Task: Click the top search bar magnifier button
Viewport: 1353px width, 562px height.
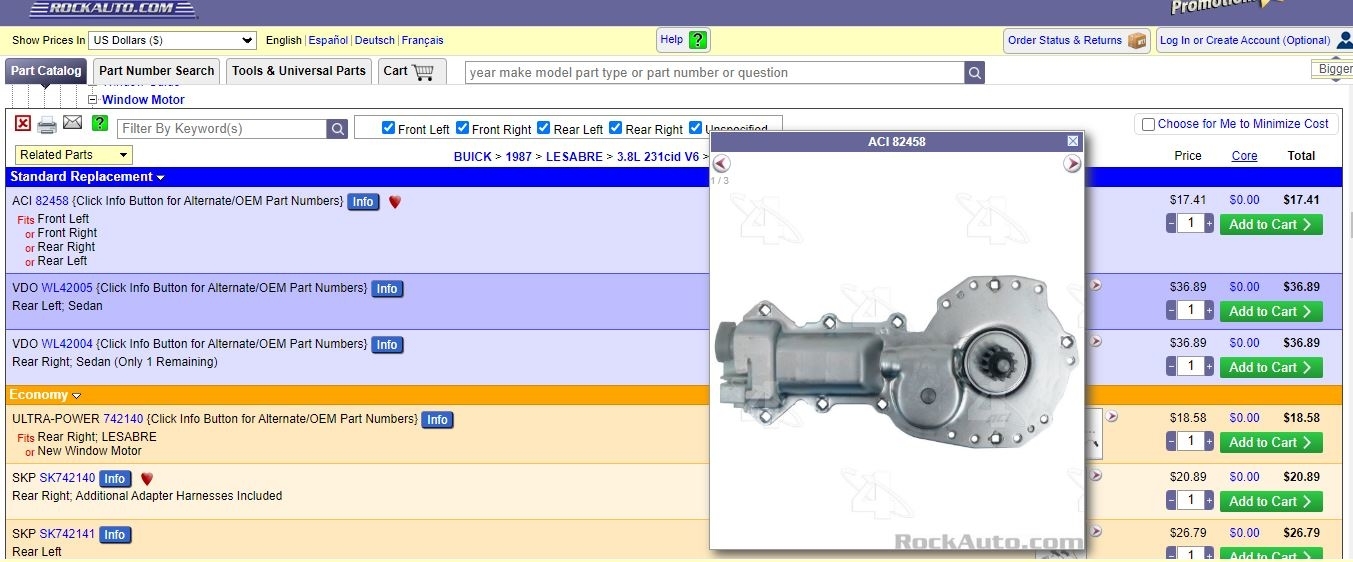Action: [x=975, y=73]
